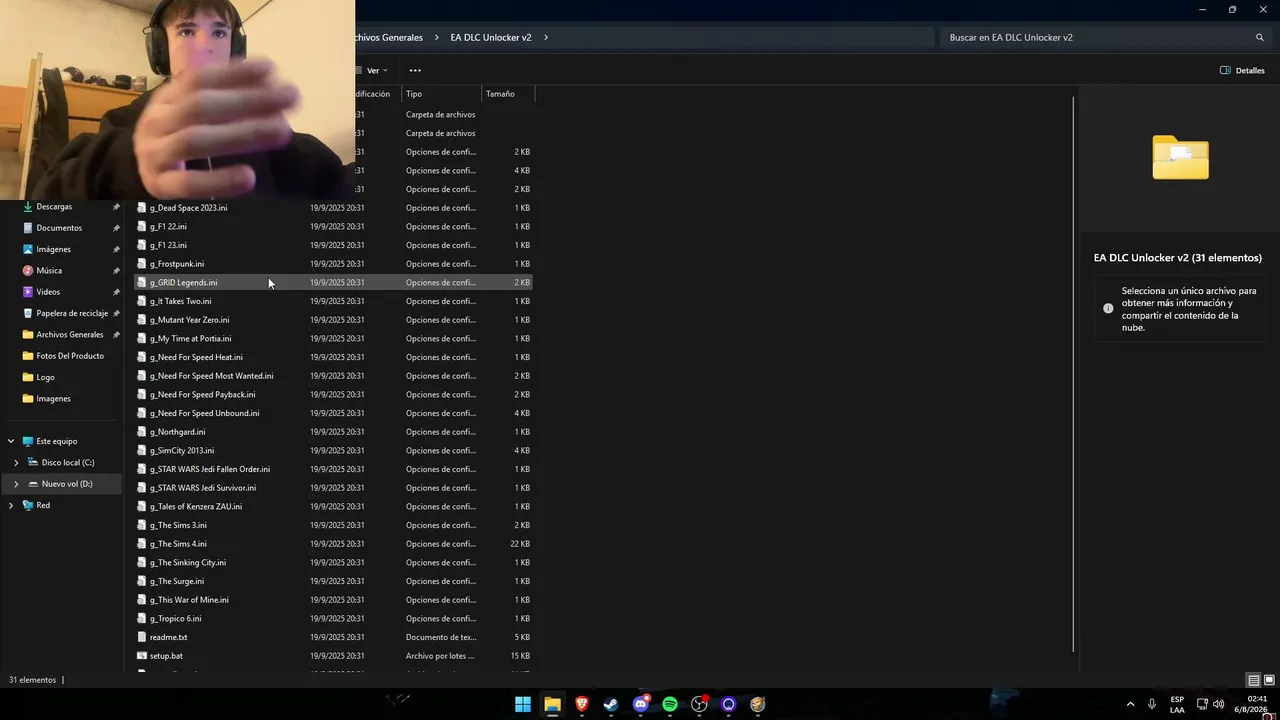Image resolution: width=1280 pixels, height=720 pixels.
Task: Unpin Descargas using its pin icon
Action: [116, 207]
